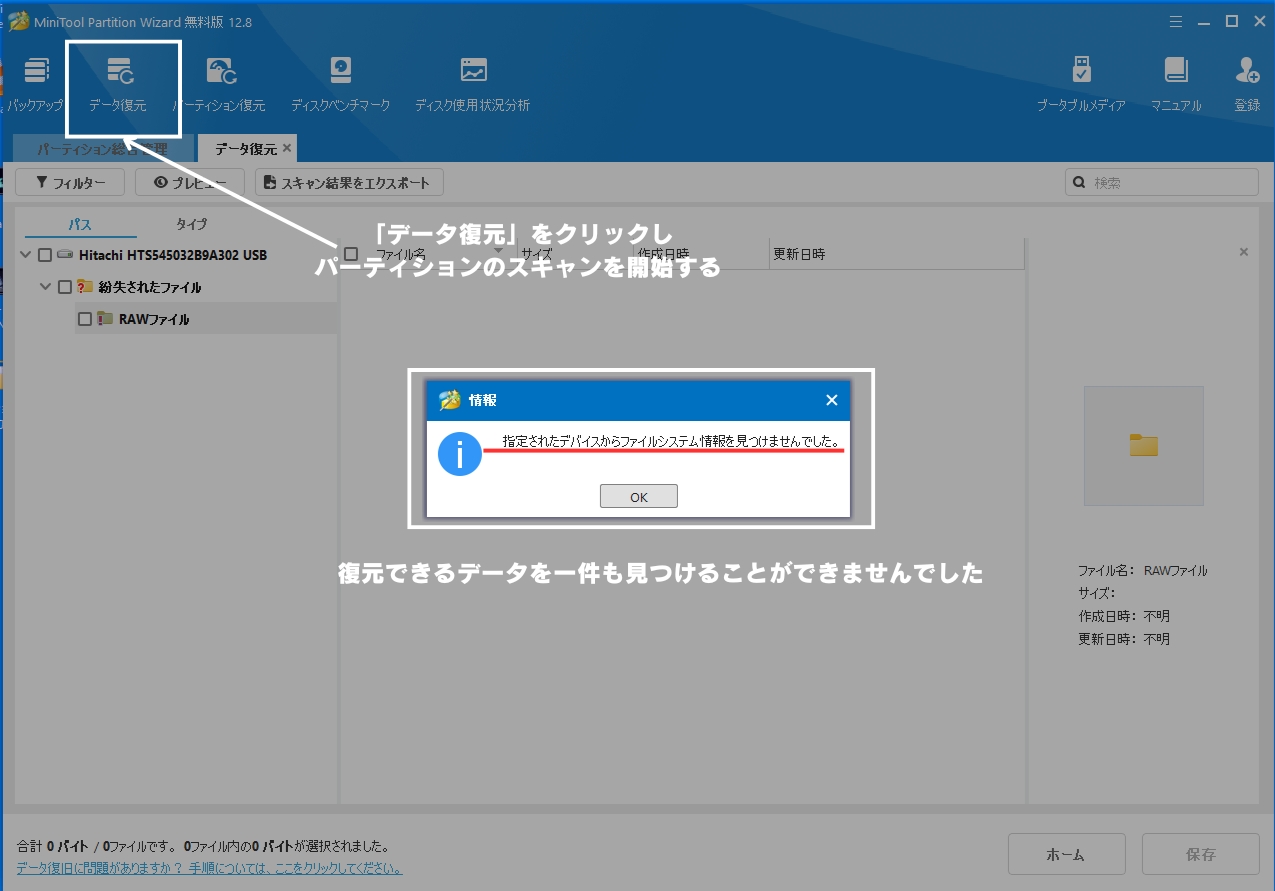The image size is (1275, 891).
Task: Confirm the dialog with OK
Action: pos(639,497)
